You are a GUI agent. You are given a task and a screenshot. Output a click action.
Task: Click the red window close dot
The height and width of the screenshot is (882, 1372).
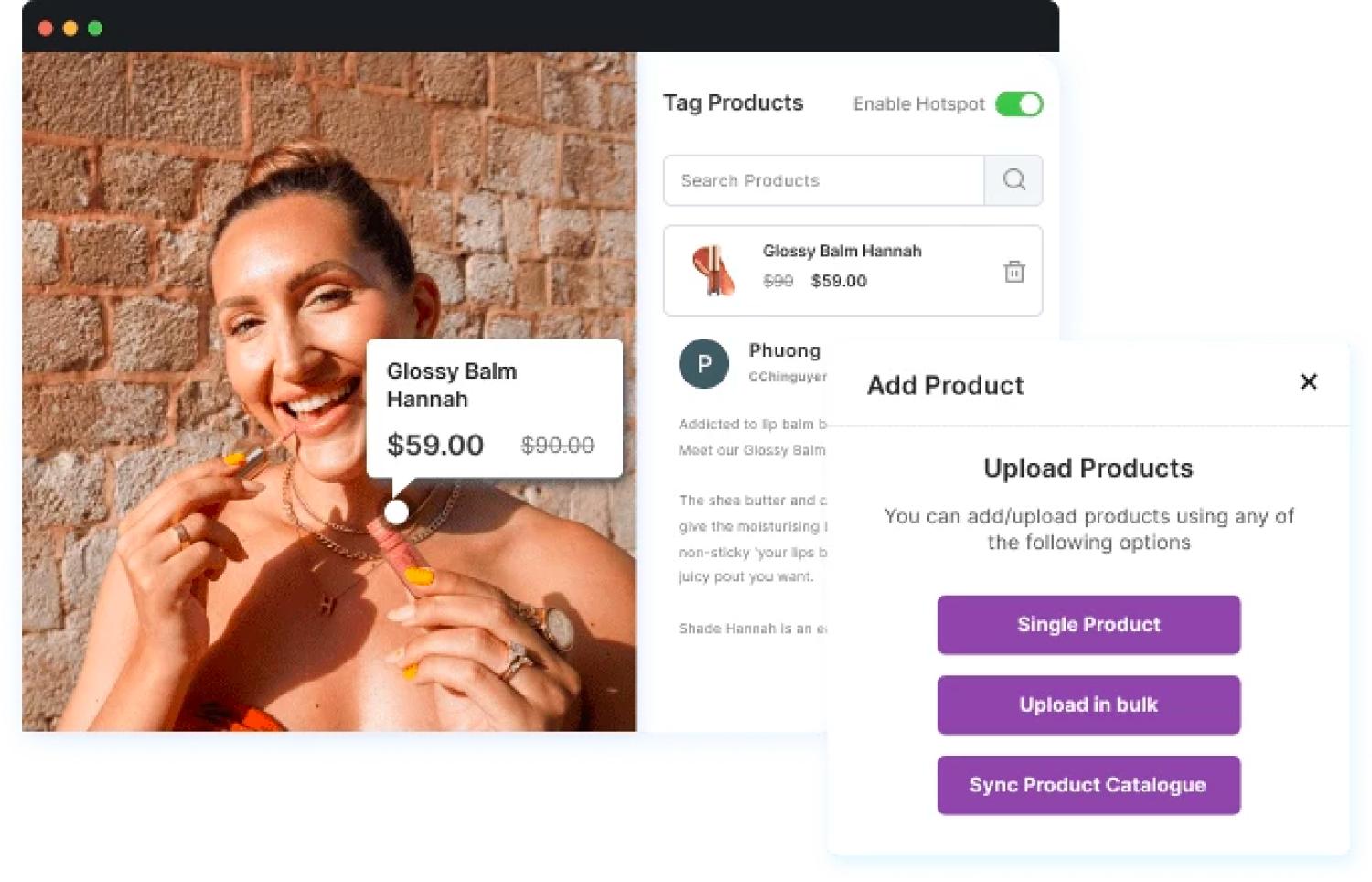click(x=45, y=28)
